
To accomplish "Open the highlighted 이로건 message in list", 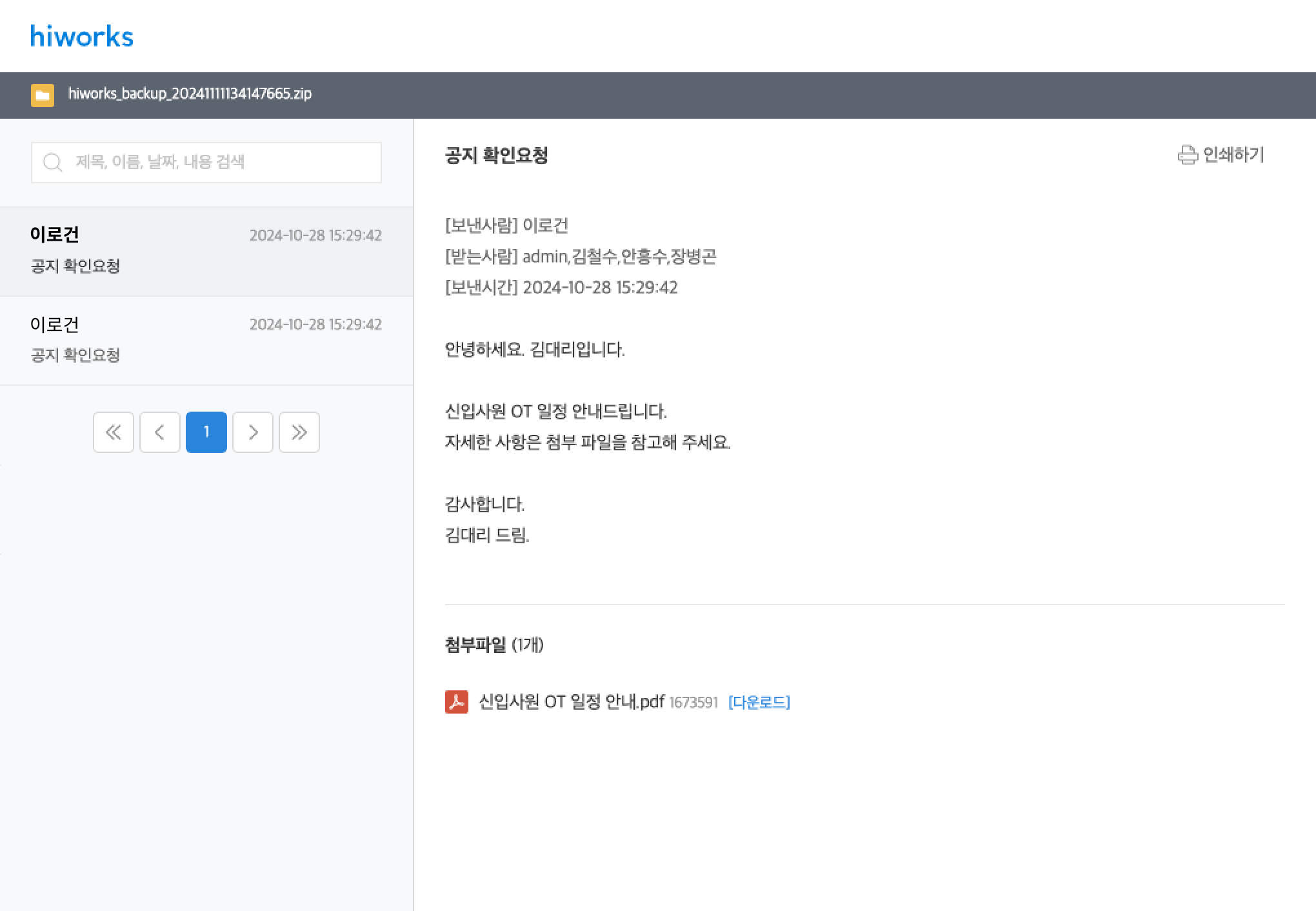I will coord(206,251).
